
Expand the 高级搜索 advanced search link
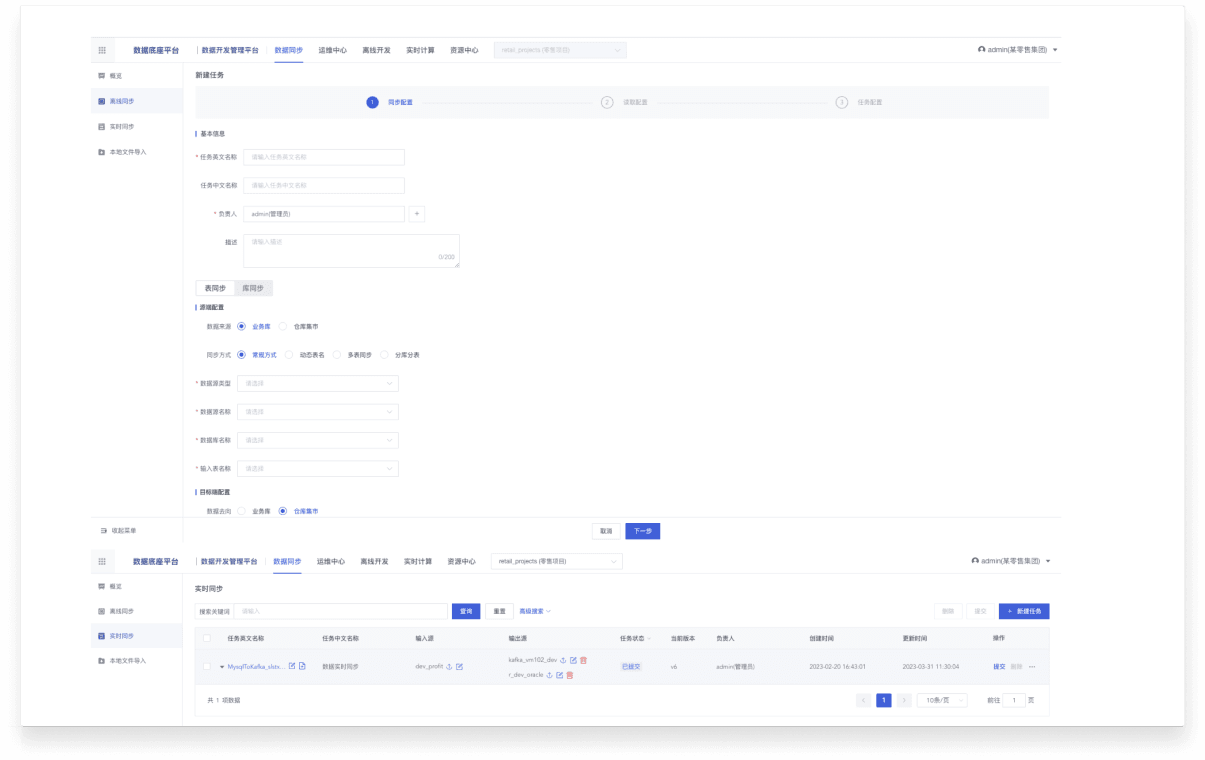pyautogui.click(x=535, y=611)
